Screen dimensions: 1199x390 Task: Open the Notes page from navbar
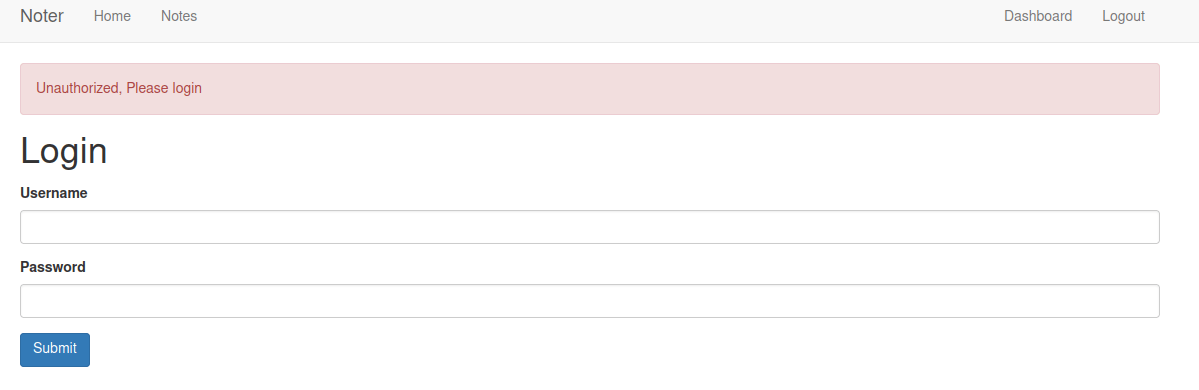point(179,16)
